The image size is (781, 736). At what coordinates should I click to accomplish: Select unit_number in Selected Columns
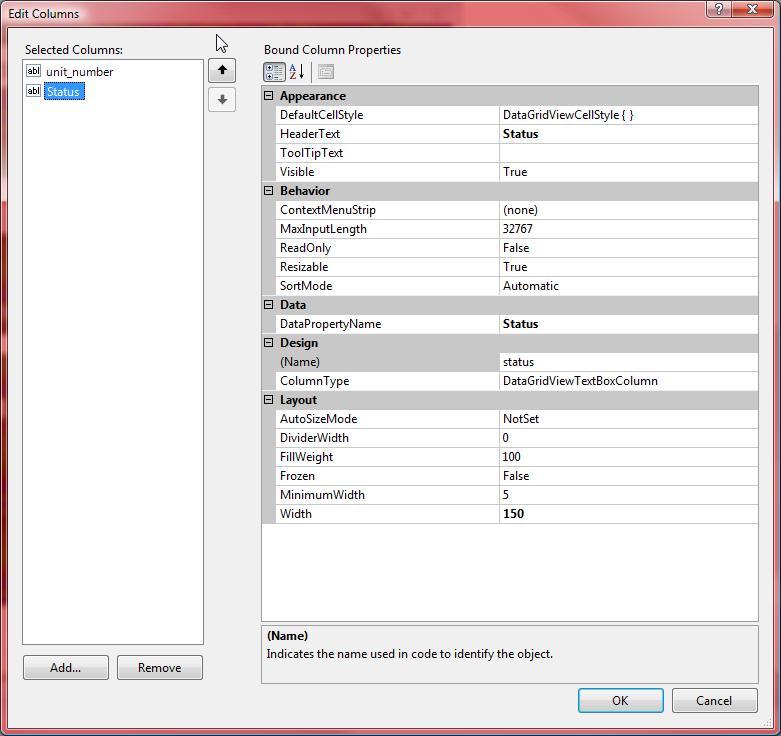pos(79,72)
